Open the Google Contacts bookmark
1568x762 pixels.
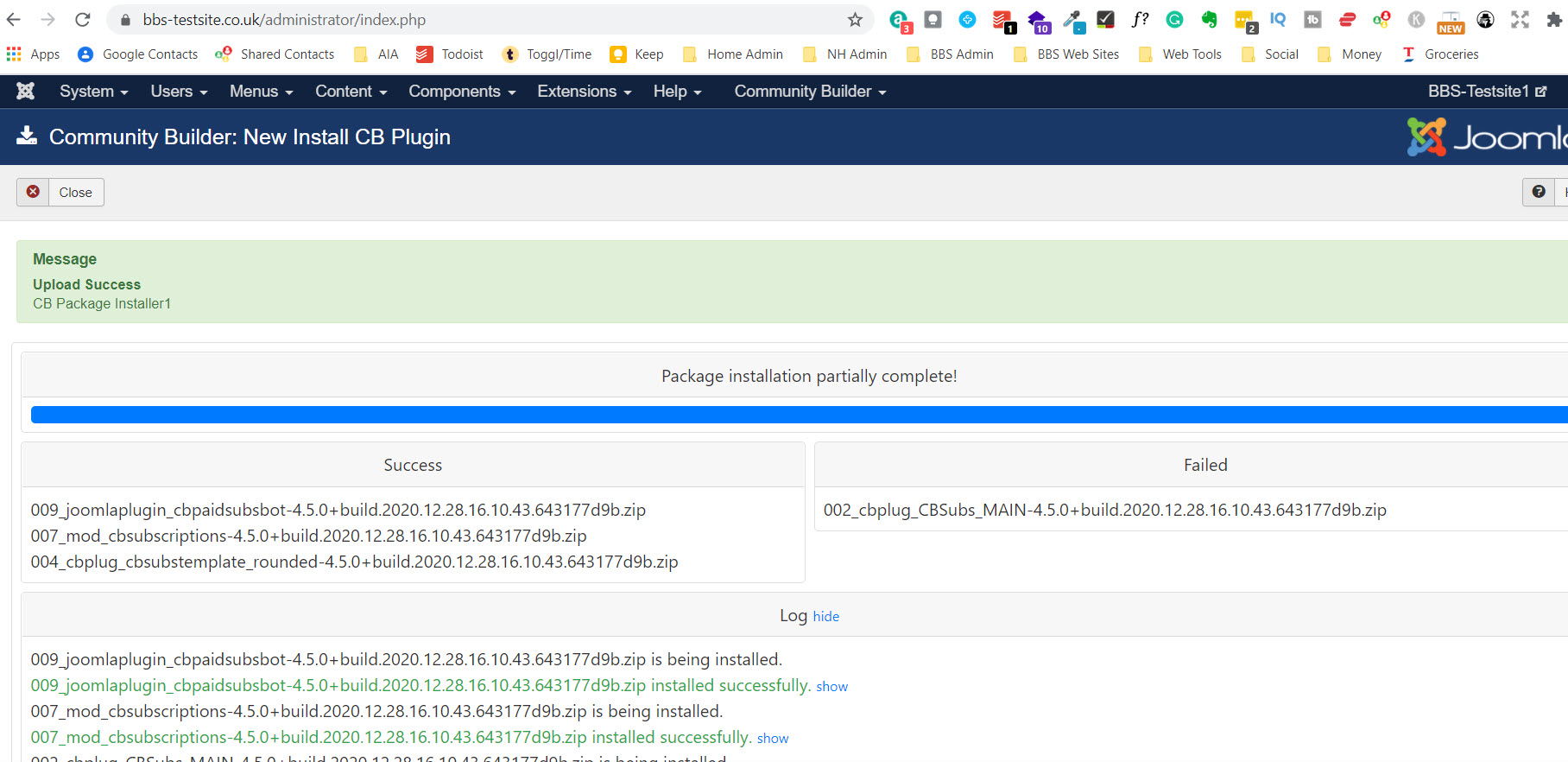tap(138, 54)
